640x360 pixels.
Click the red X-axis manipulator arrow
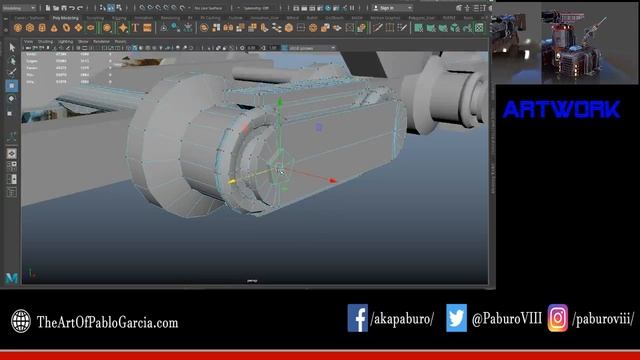(x=333, y=180)
